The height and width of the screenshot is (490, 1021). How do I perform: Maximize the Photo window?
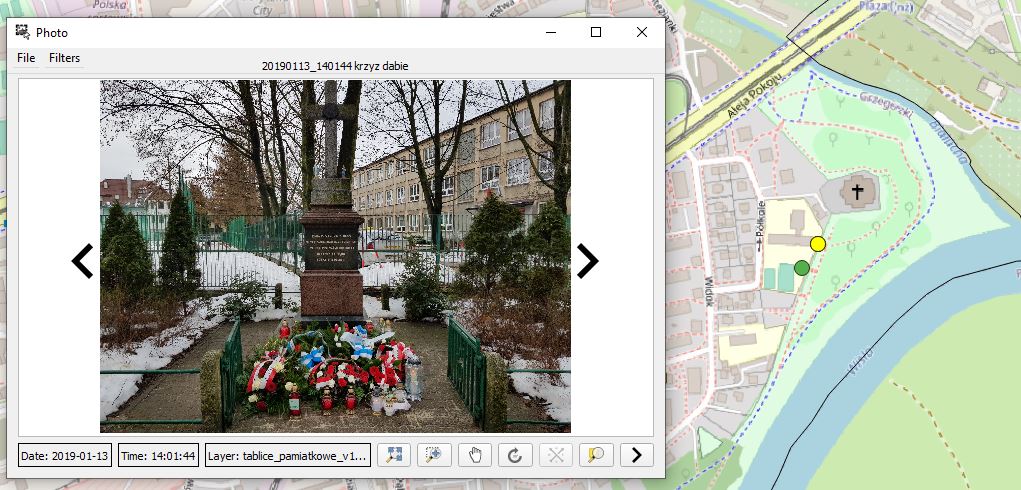pyautogui.click(x=596, y=32)
